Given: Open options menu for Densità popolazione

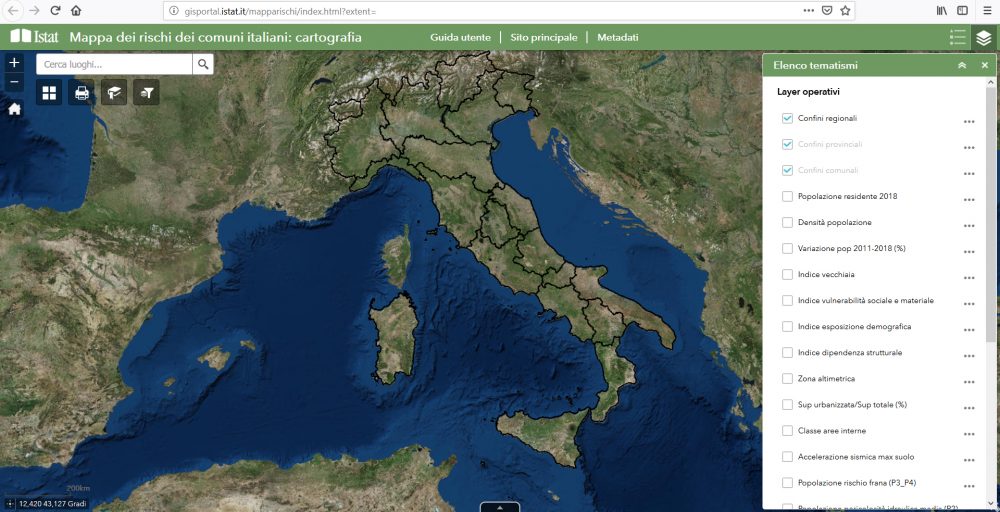Looking at the screenshot, I should click(969, 226).
